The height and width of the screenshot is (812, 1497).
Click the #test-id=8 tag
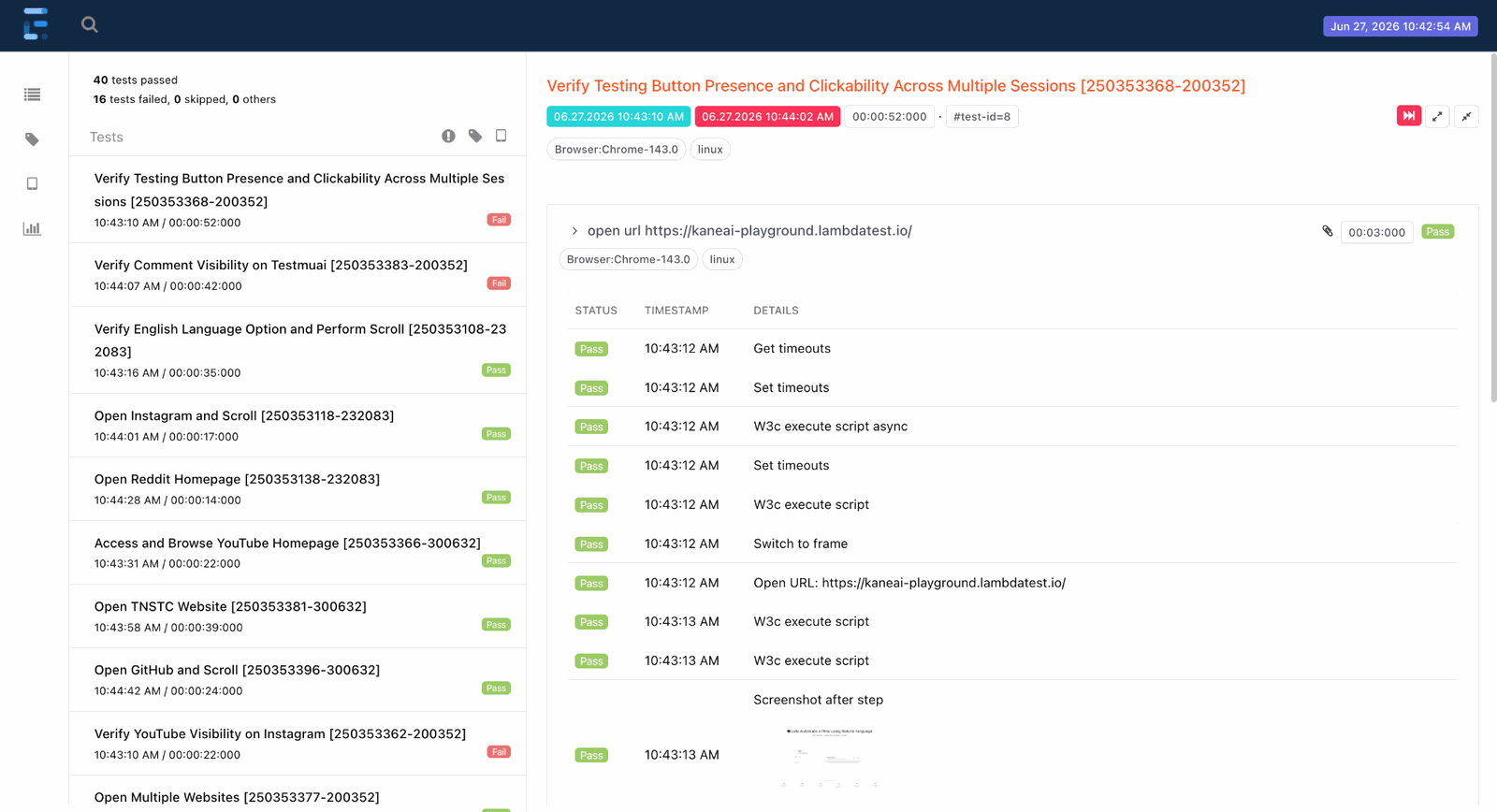[x=981, y=117]
